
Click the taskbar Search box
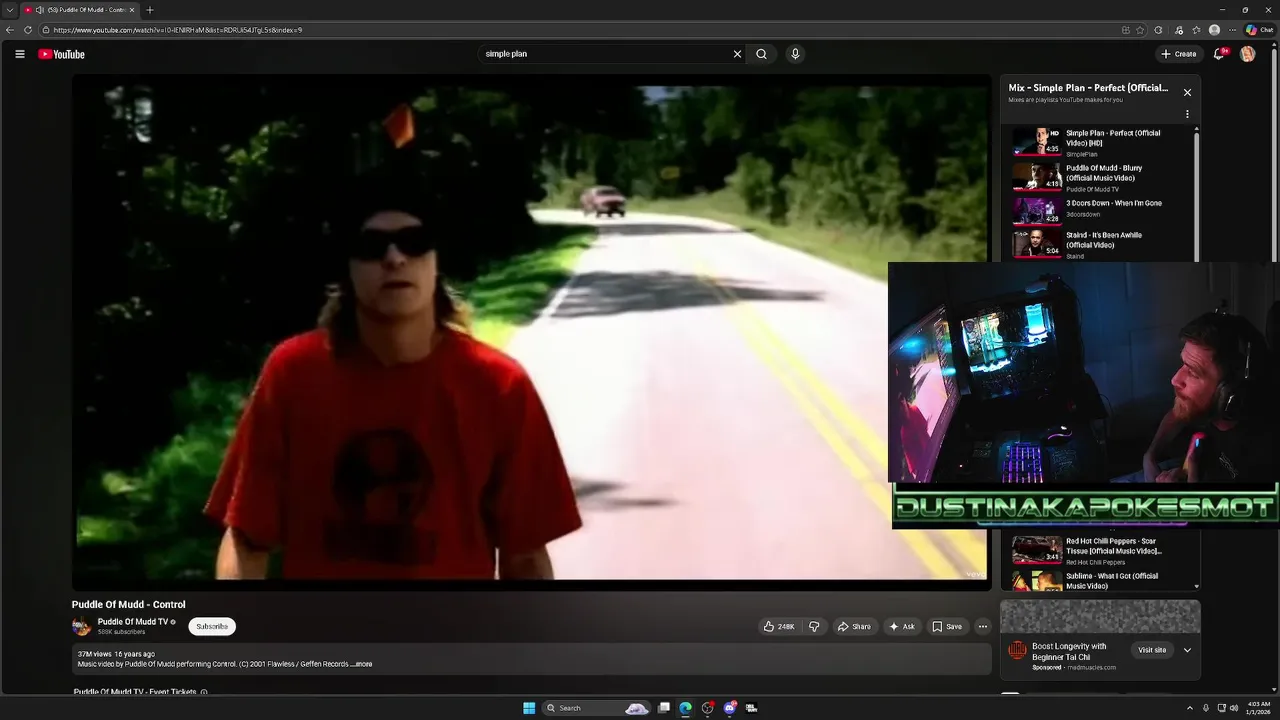597,708
